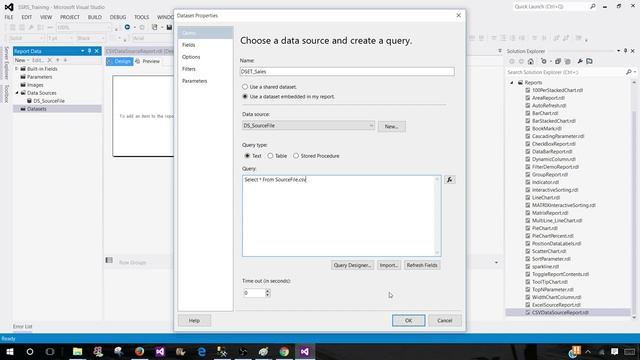The width and height of the screenshot is (640, 360).
Task: Click the Row Groups pane icon
Action: click(x=109, y=260)
